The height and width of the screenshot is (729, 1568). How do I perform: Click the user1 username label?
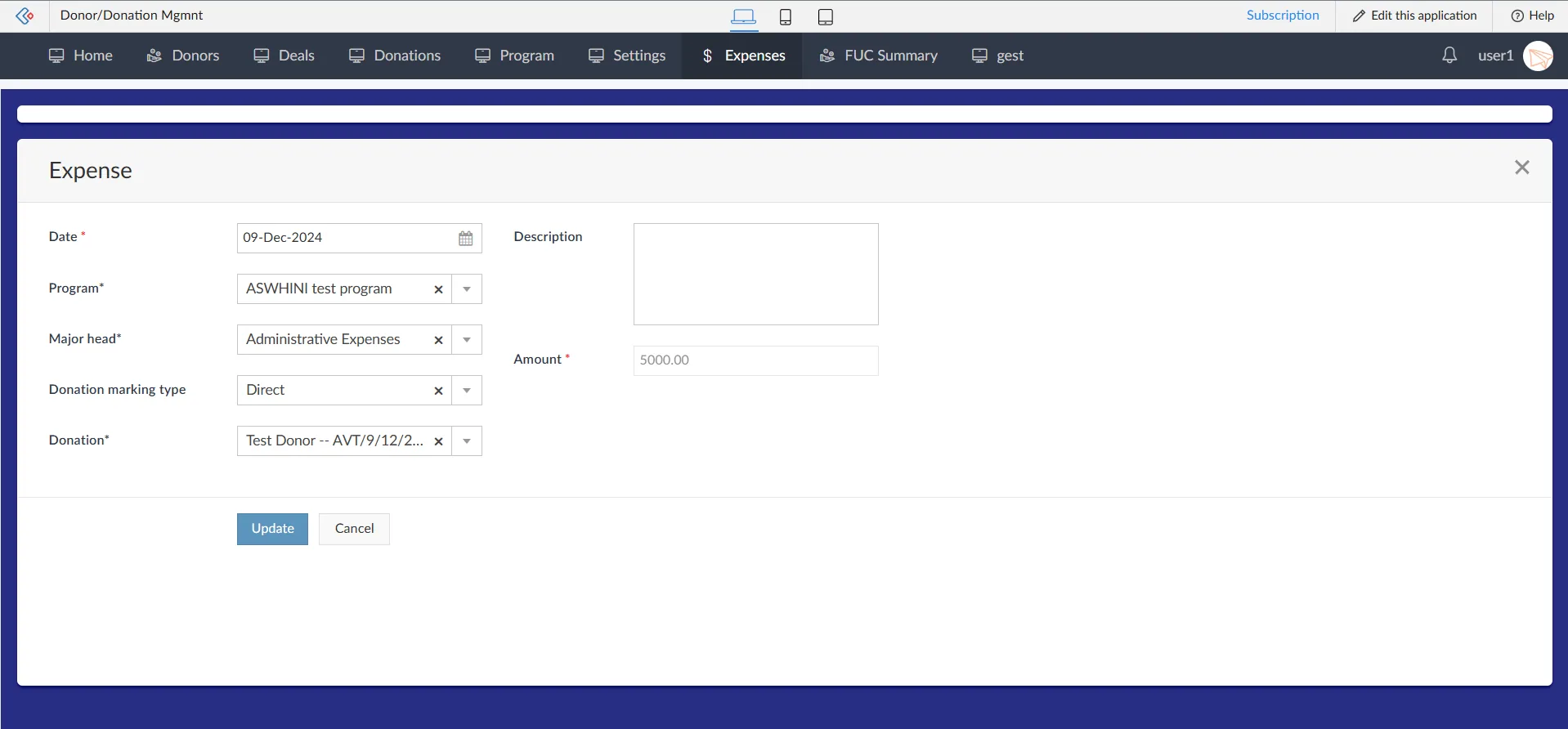[1495, 56]
